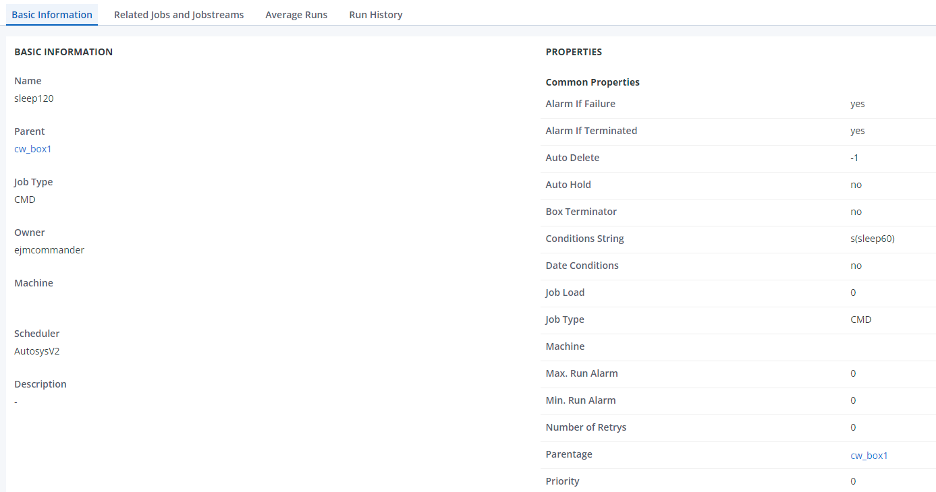Click the Auto Hold property label
This screenshot has width=936, height=492.
(569, 185)
